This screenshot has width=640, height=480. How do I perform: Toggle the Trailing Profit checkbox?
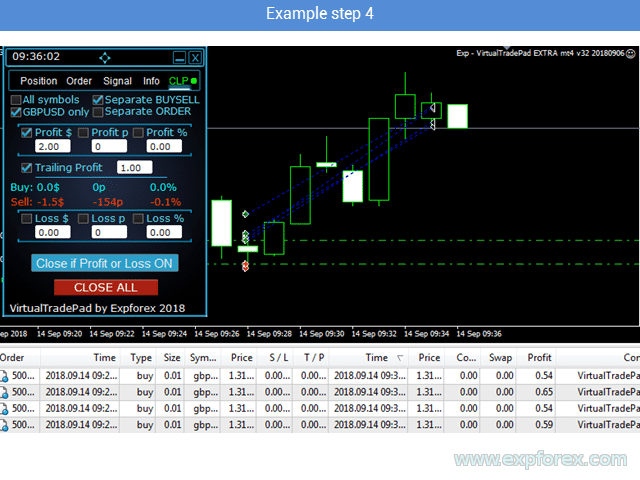(27, 168)
